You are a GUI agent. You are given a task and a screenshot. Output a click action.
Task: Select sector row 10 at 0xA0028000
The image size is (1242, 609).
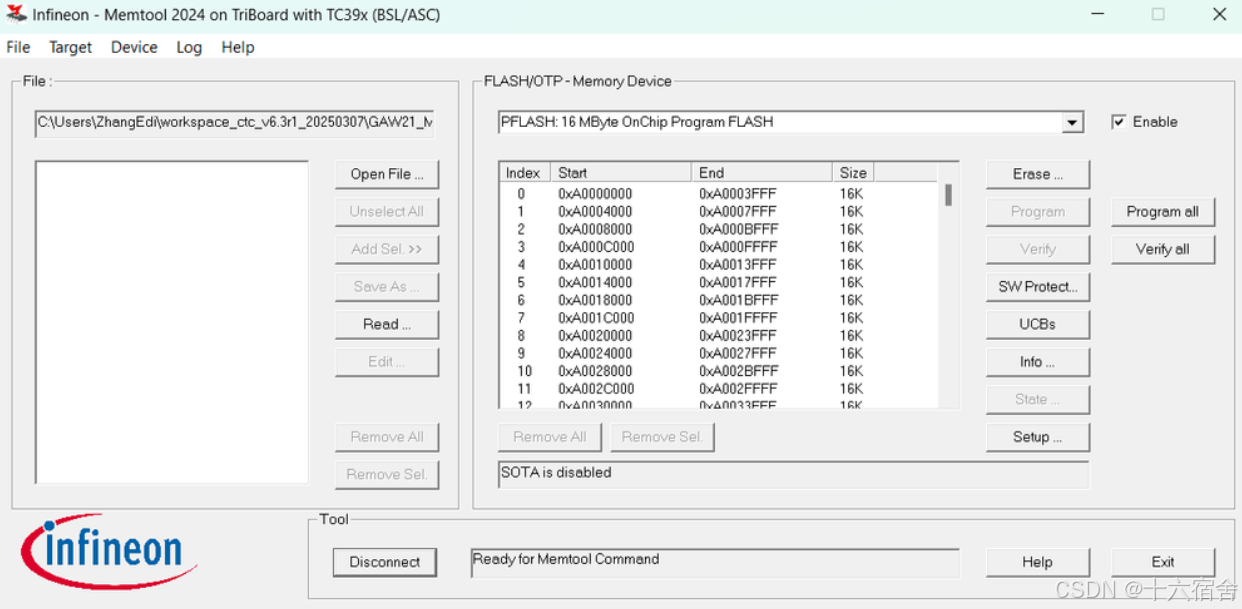coord(719,371)
